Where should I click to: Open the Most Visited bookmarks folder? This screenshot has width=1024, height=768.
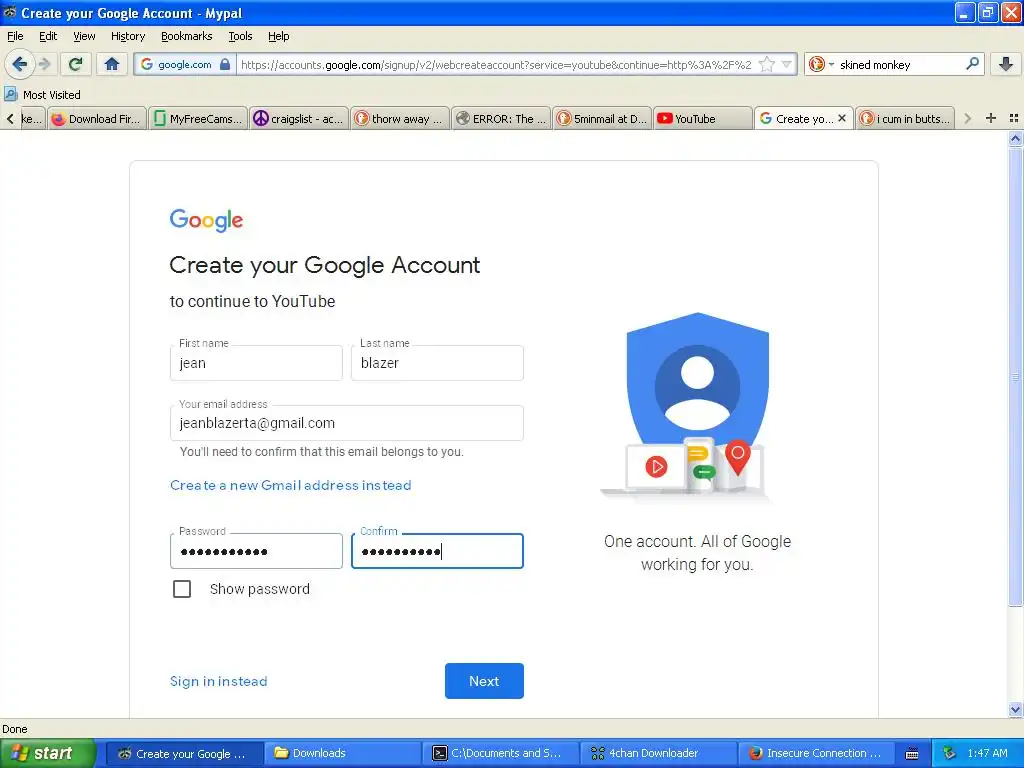coord(42,95)
